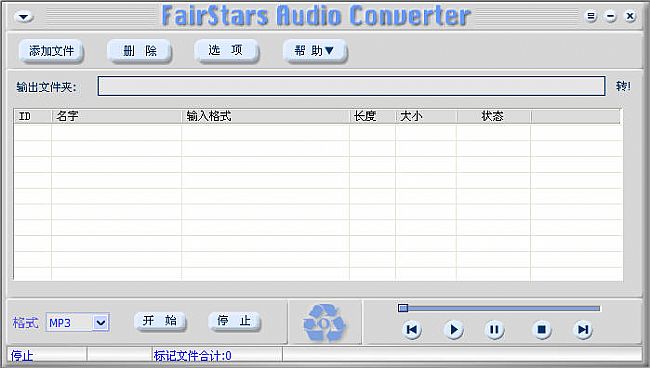This screenshot has width=650, height=368.
Task: Click the playback position slider handle
Action: (403, 308)
